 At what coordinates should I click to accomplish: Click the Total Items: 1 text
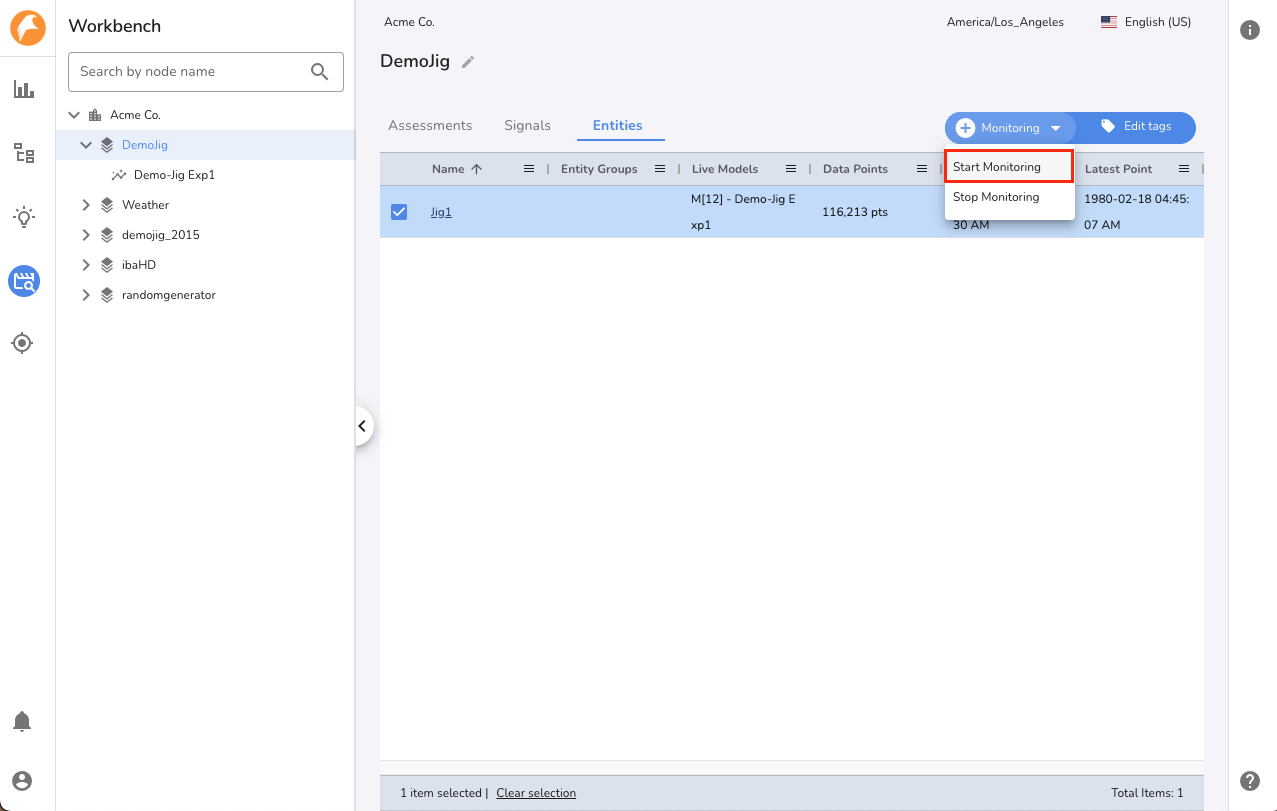point(1147,793)
